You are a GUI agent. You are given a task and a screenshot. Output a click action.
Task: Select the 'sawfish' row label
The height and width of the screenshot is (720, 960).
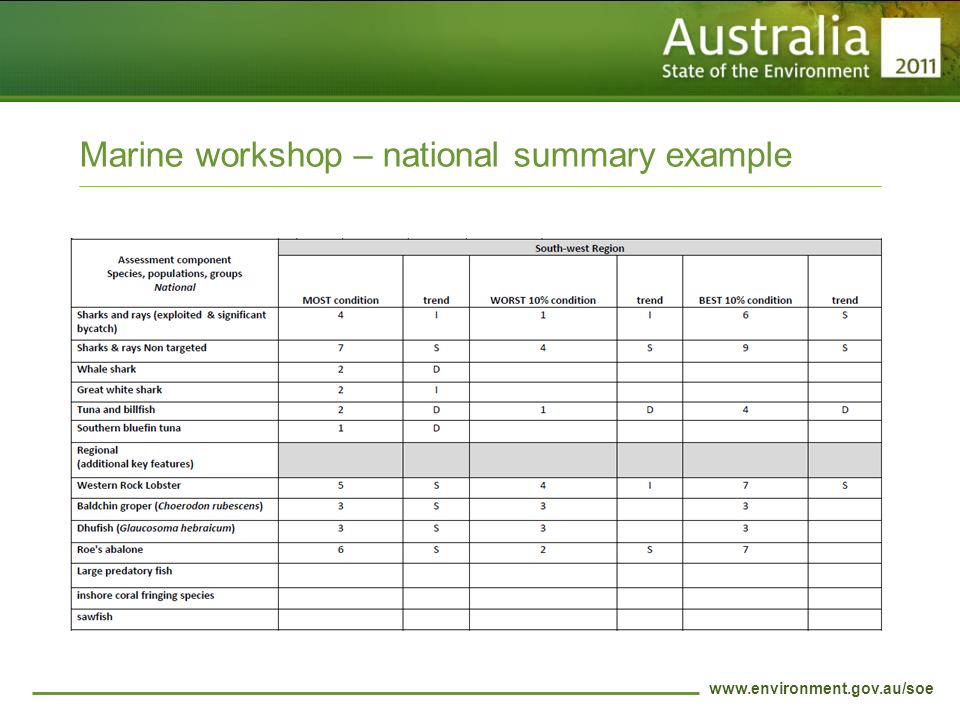pyautogui.click(x=94, y=617)
